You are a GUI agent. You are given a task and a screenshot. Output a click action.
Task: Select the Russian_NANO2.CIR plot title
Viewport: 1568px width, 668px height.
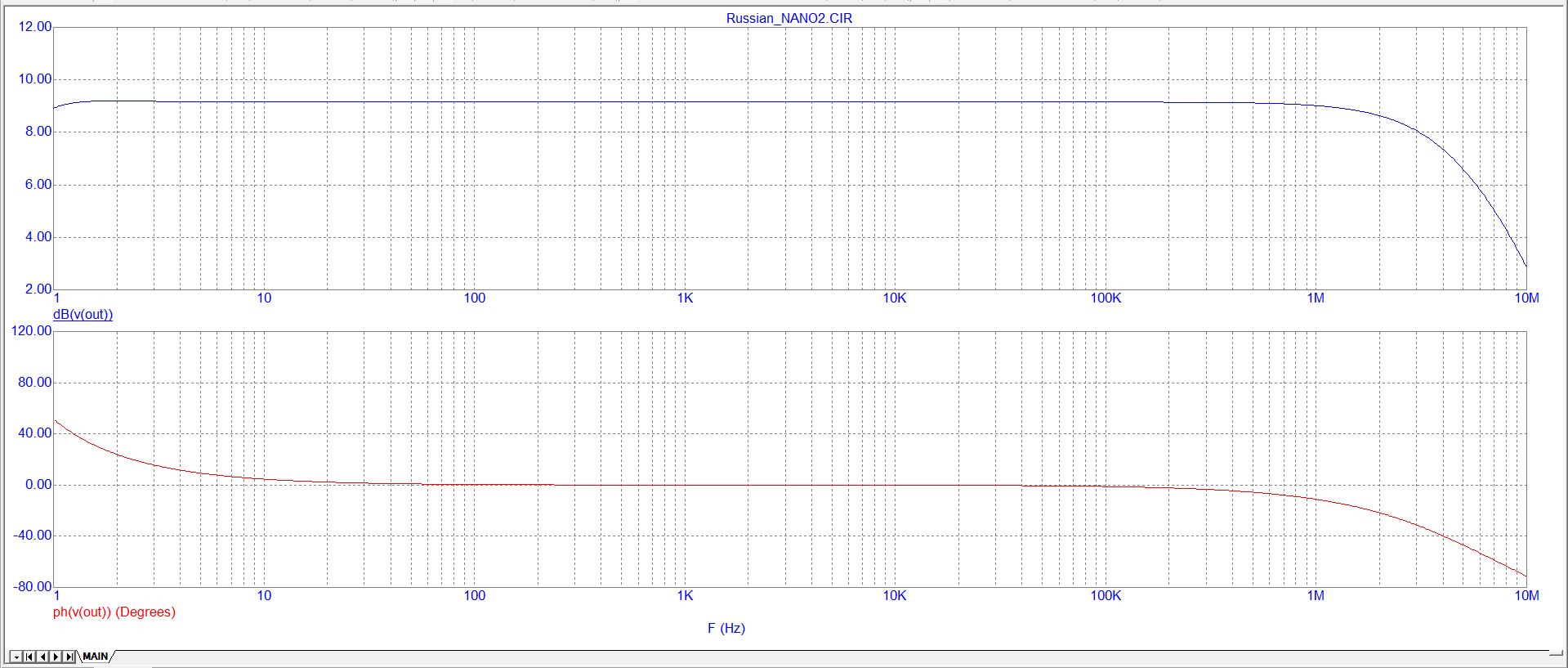[788, 18]
